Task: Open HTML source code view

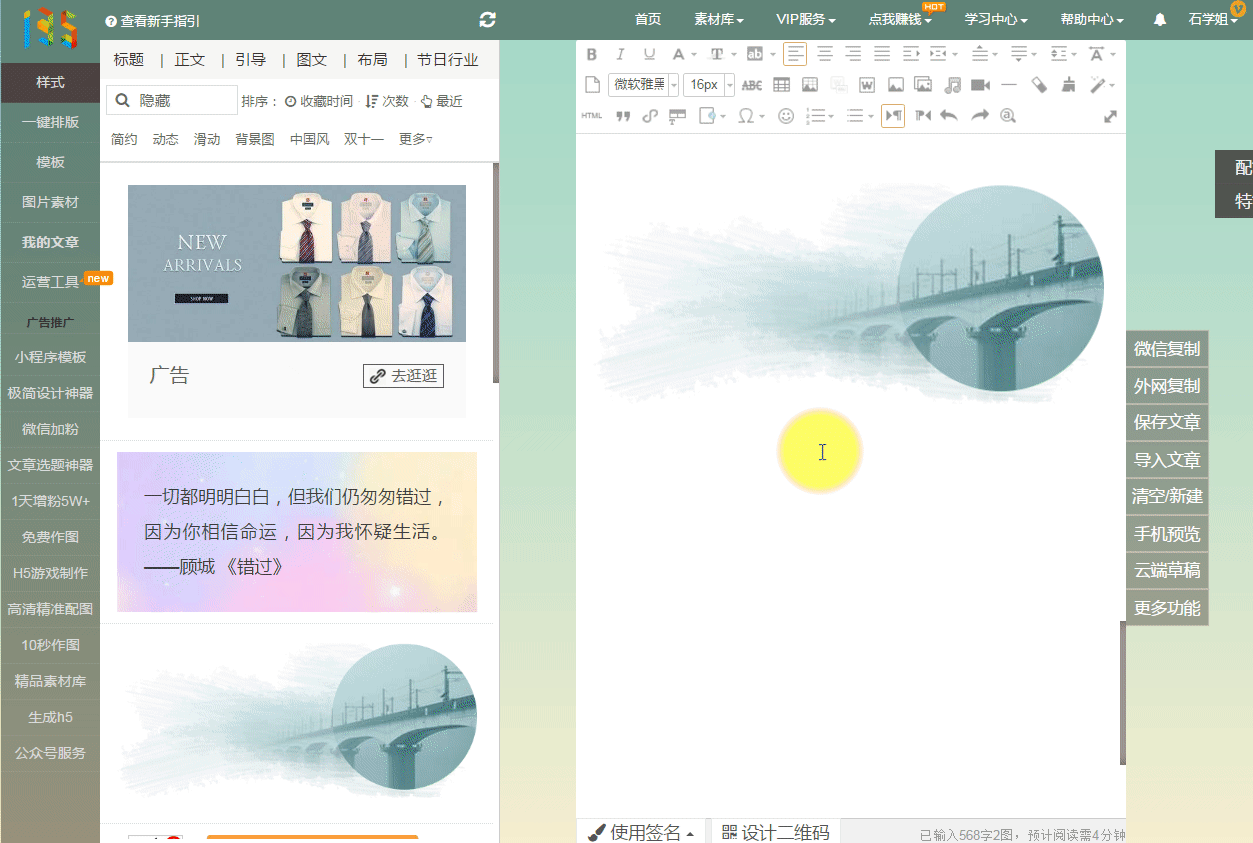Action: (591, 116)
